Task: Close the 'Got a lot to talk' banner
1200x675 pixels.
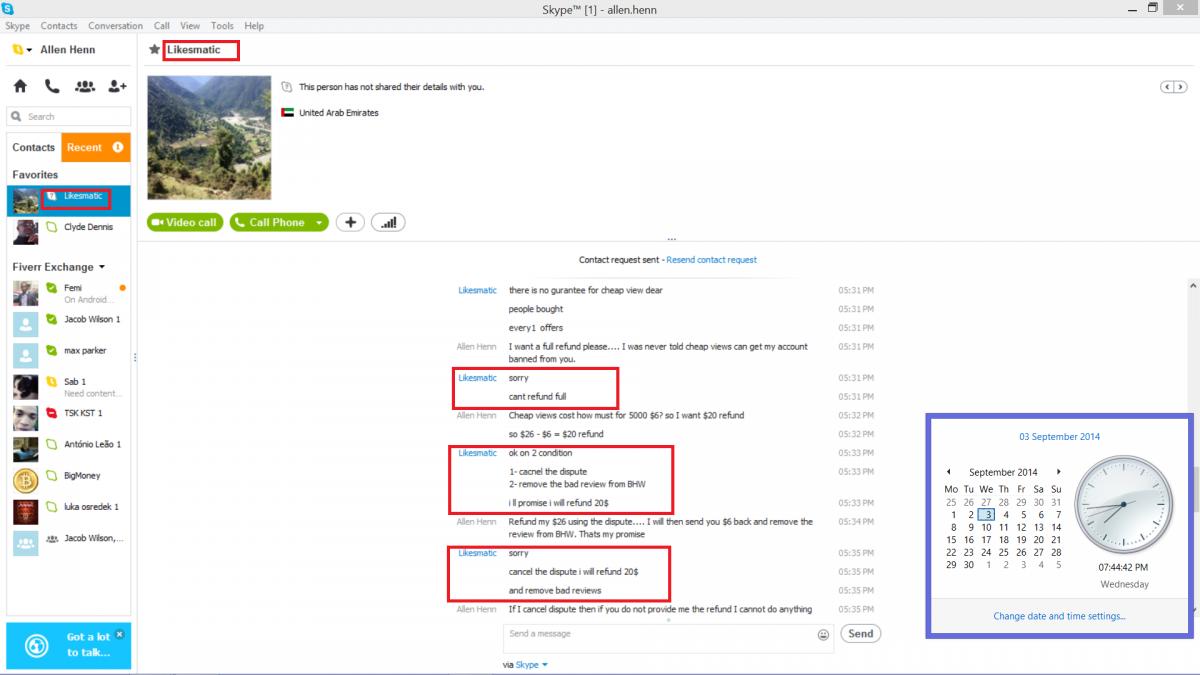Action: 119,634
